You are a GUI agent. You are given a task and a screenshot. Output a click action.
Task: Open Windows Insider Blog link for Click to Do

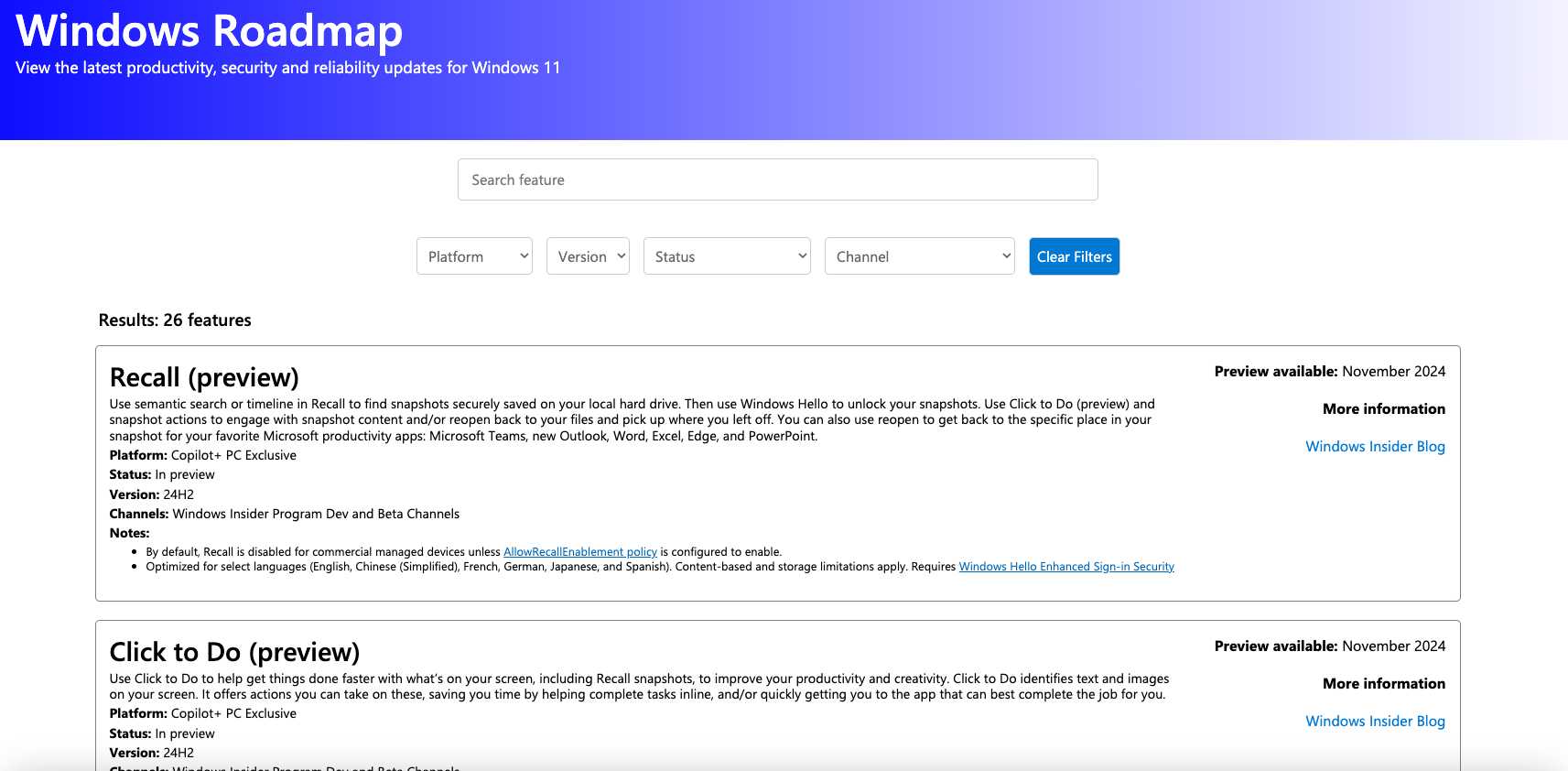point(1375,722)
